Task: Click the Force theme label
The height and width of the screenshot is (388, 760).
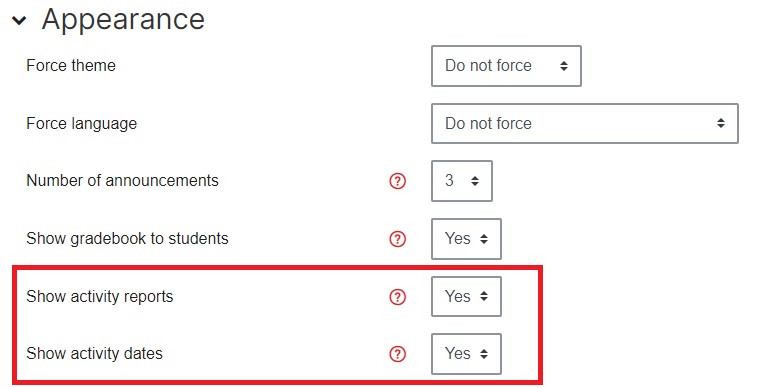Action: 71,65
